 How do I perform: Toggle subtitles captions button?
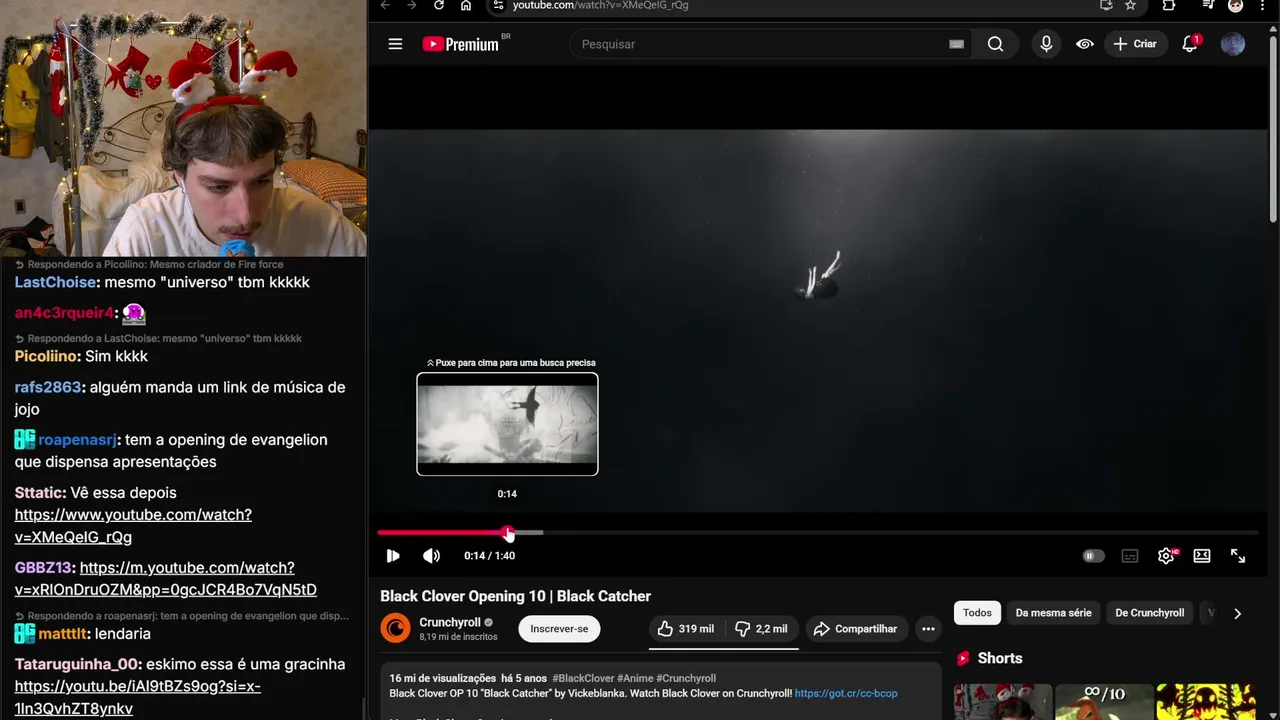pos(1130,556)
